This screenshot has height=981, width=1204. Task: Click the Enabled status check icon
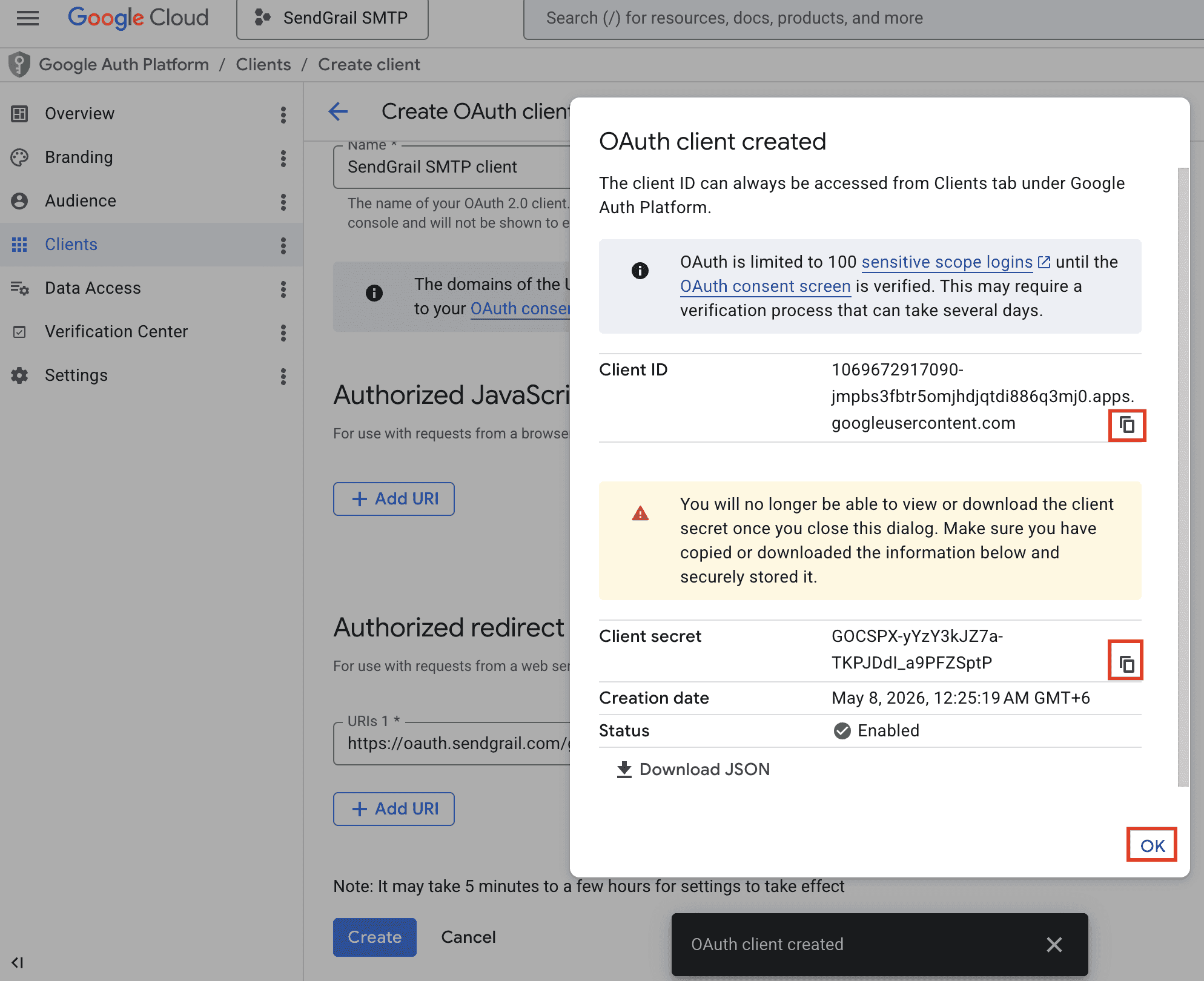tap(842, 731)
